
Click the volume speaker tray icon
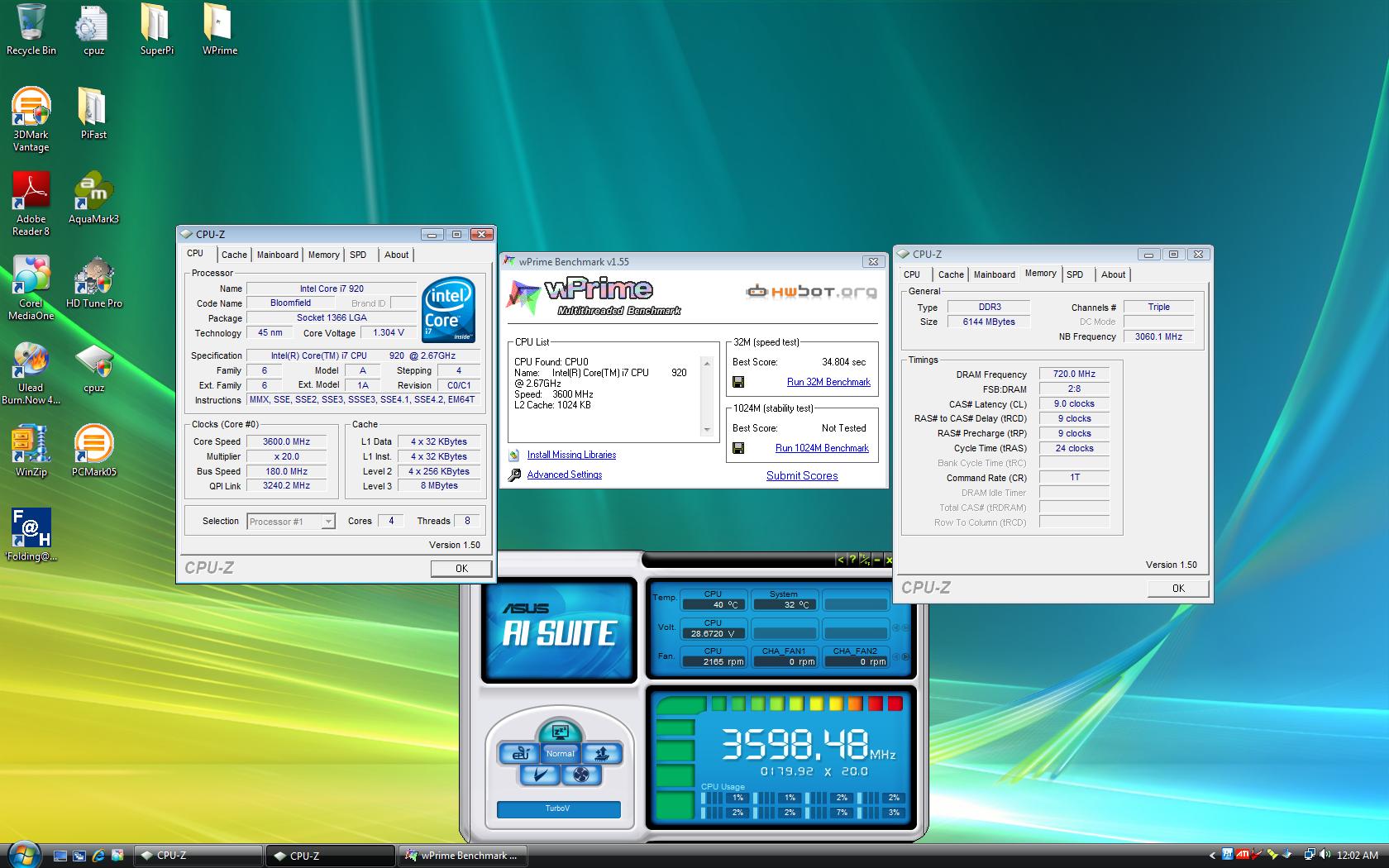(x=1325, y=855)
